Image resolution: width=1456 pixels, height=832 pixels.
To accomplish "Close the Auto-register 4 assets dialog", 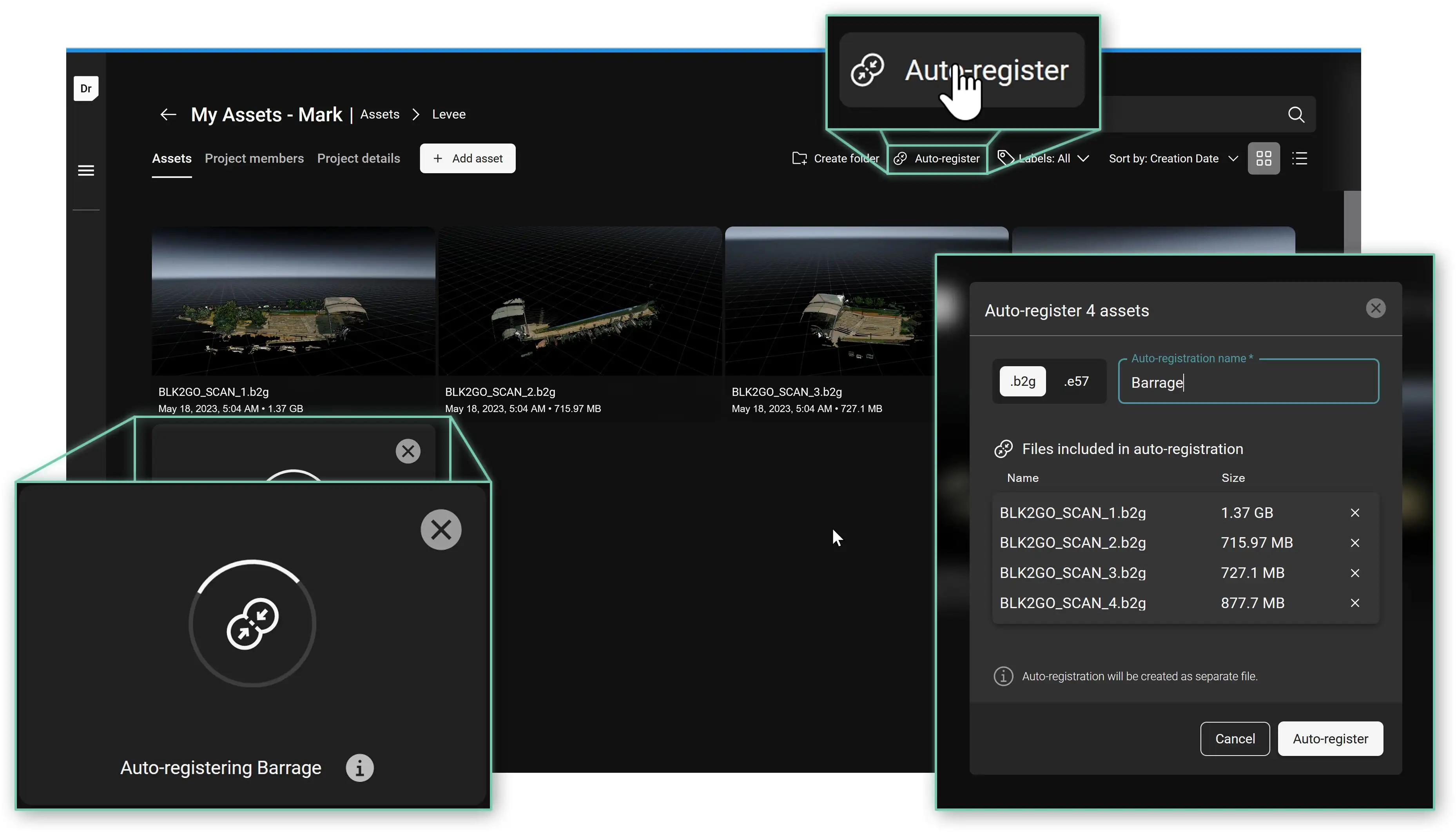I will click(x=1375, y=309).
